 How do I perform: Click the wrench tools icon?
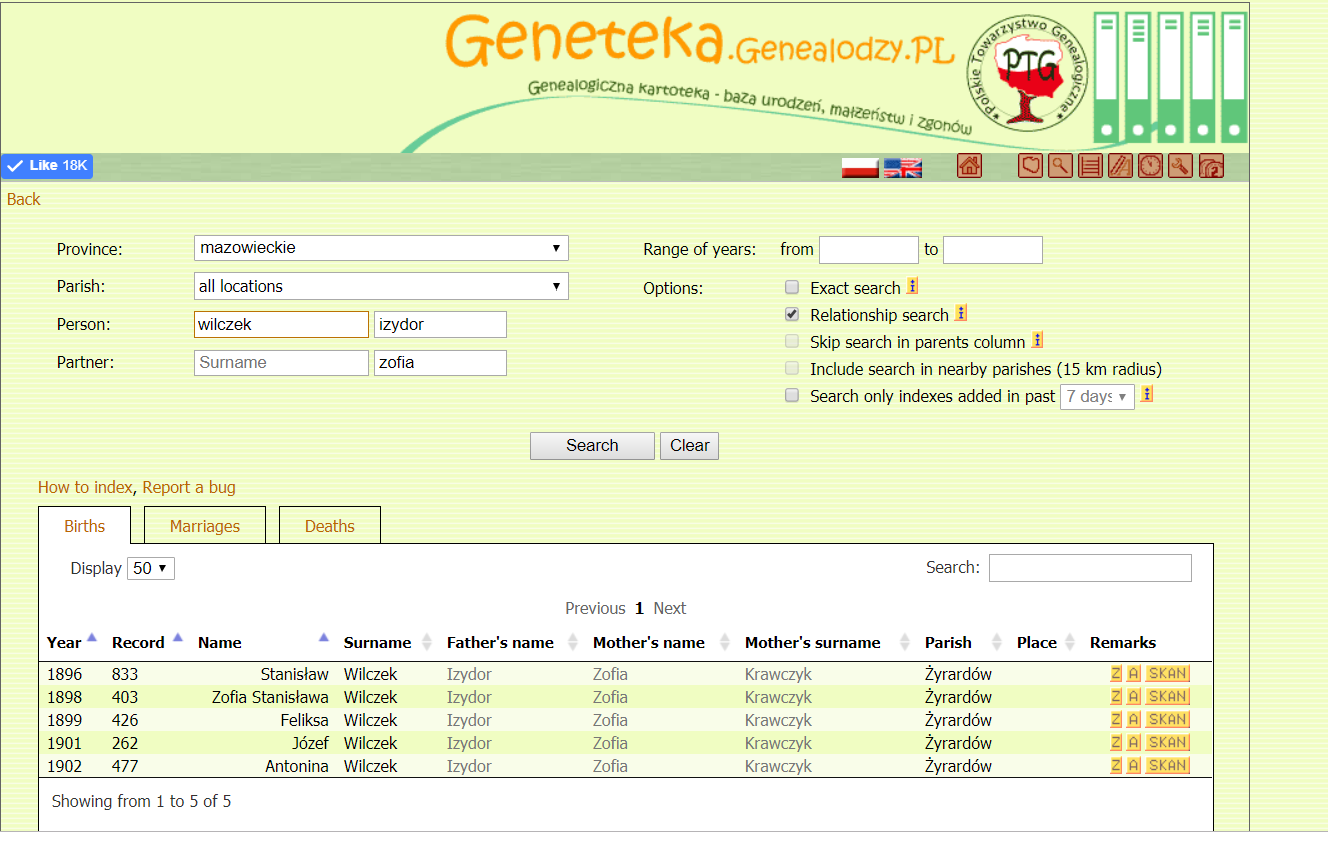pyautogui.click(x=1180, y=165)
